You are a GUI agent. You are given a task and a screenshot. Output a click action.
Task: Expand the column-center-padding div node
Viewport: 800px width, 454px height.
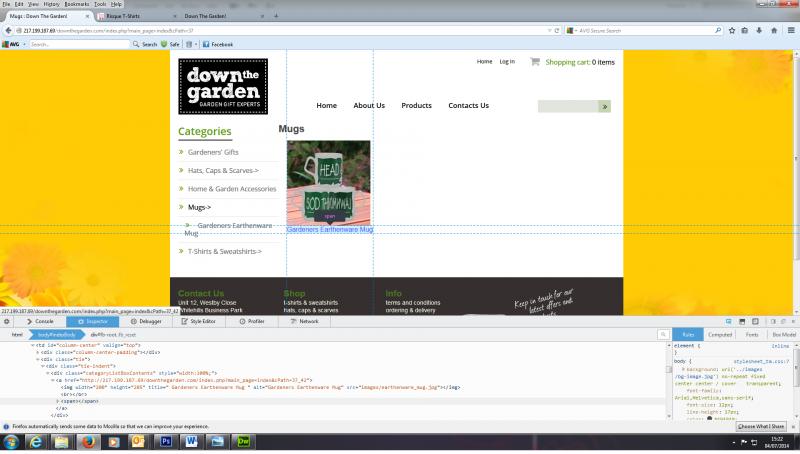[38, 352]
